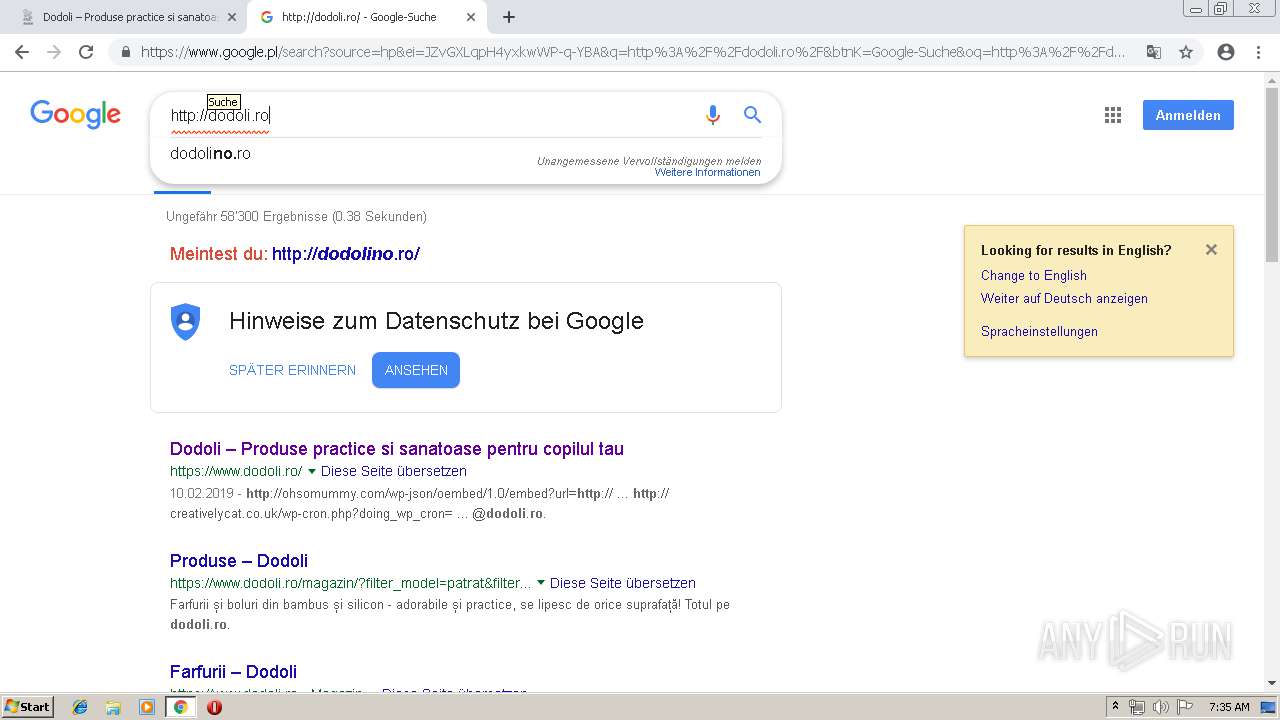Go back with the browser back arrow
The width and height of the screenshot is (1280, 720).
[x=22, y=52]
